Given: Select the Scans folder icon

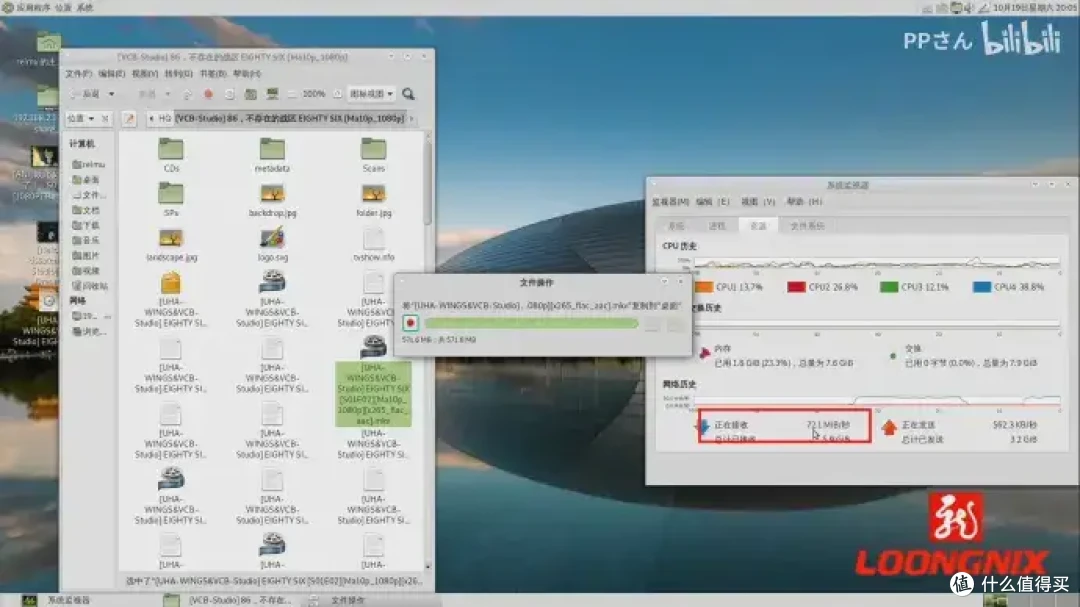Looking at the screenshot, I should 373,149.
